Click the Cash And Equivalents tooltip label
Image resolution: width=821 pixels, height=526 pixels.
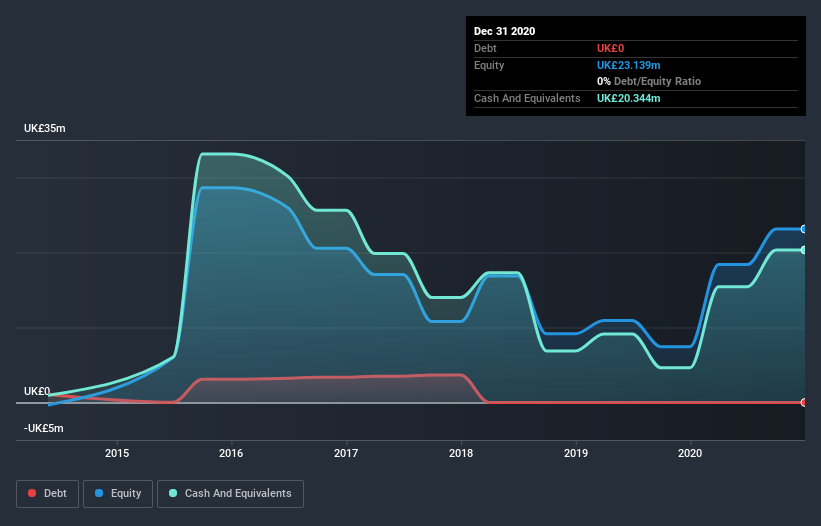click(x=527, y=98)
